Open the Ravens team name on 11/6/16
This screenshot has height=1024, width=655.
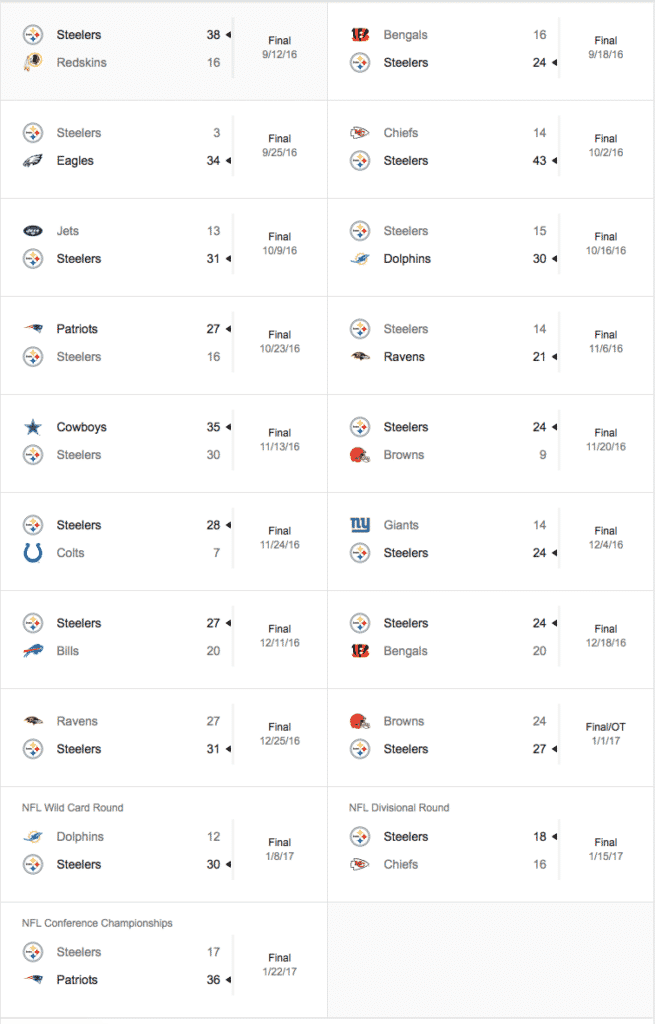coord(404,357)
